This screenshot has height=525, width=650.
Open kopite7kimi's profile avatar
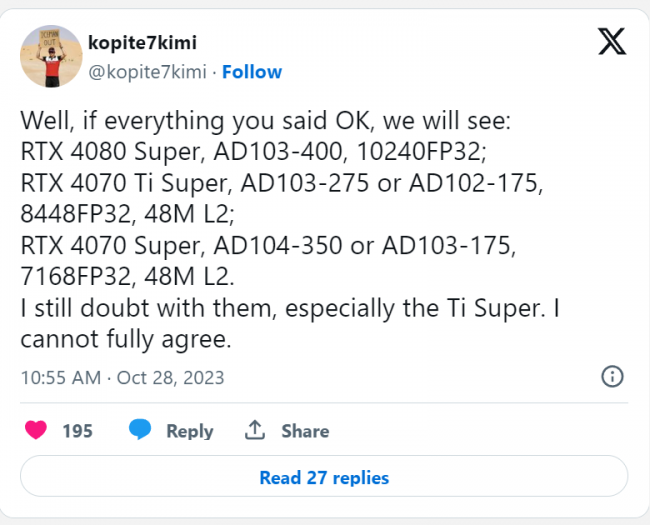[x=51, y=56]
